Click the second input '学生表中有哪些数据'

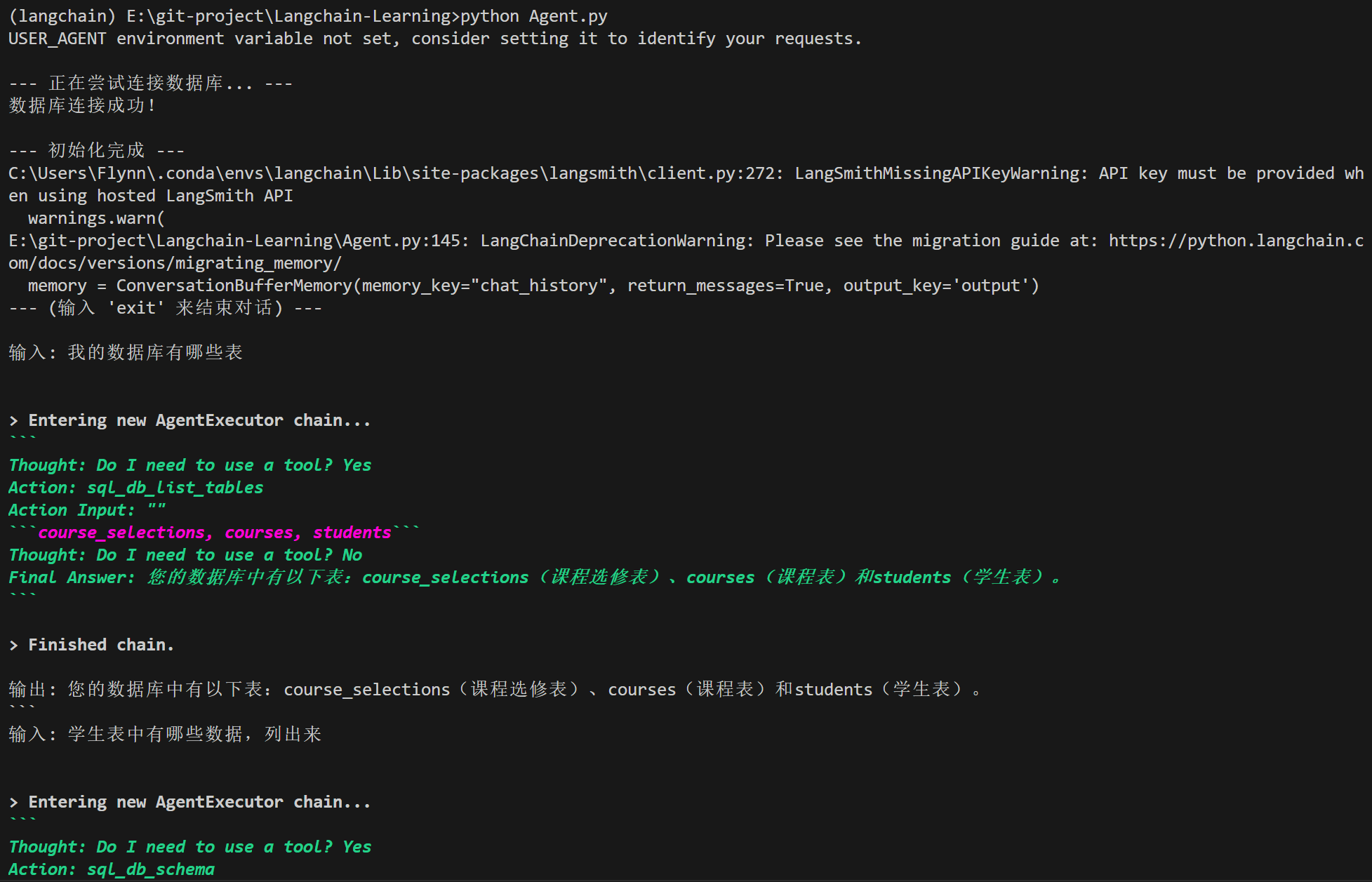[x=194, y=734]
